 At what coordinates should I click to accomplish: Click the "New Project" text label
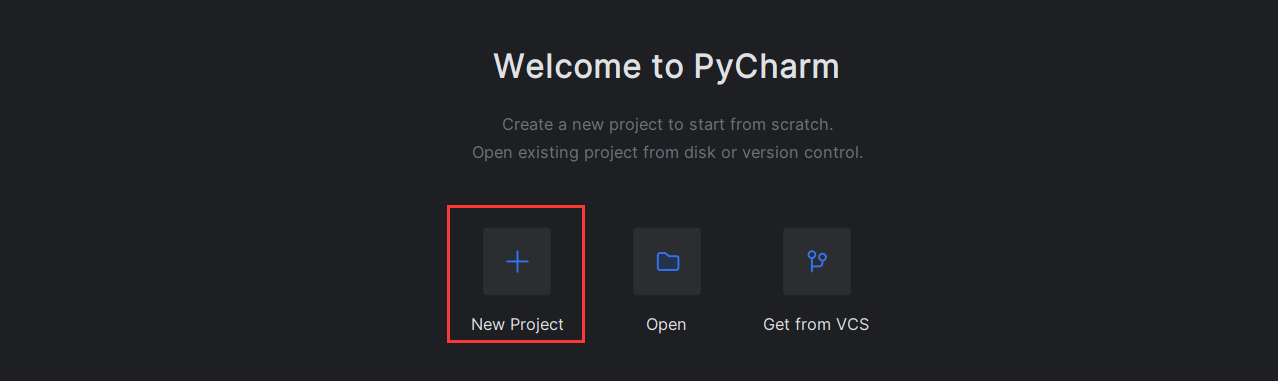517,324
